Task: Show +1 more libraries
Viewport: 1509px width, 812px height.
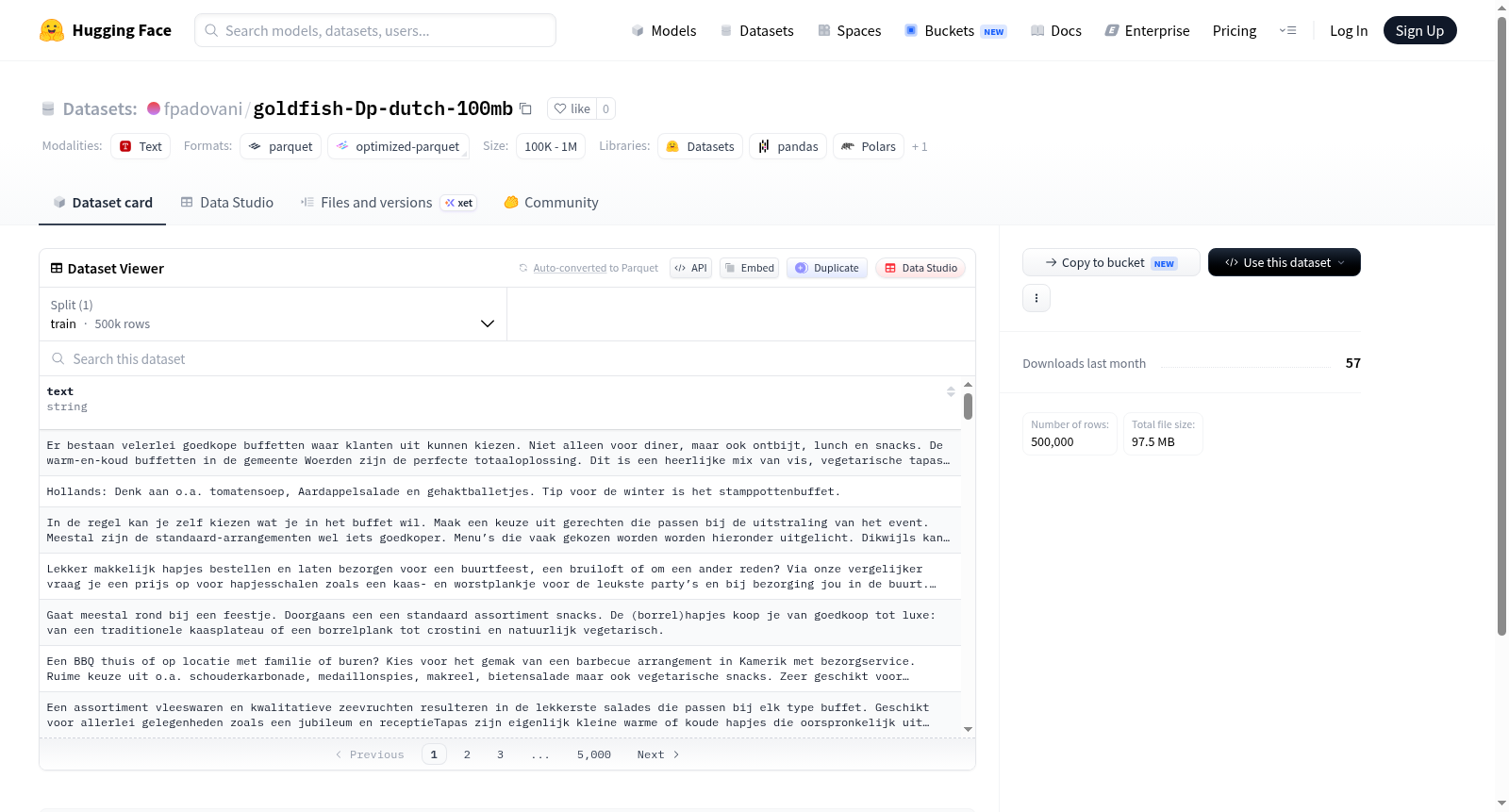Action: (920, 146)
